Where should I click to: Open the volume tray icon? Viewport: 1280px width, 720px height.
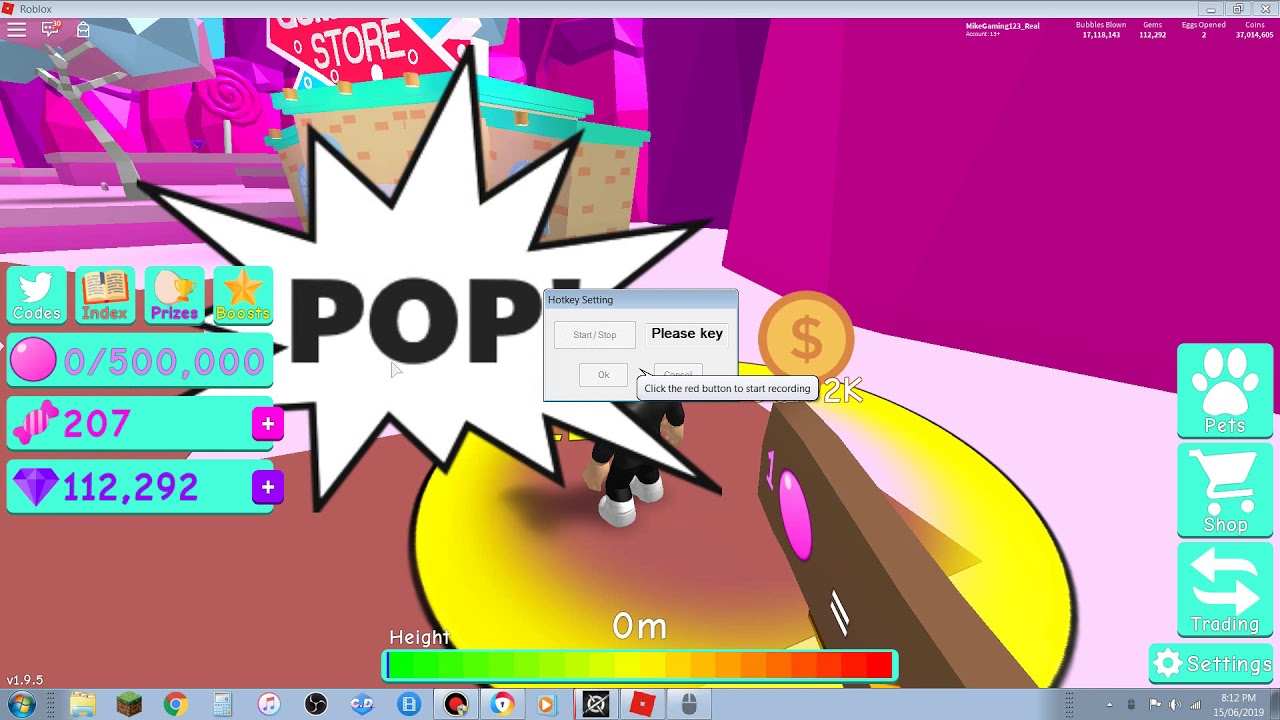[1174, 705]
